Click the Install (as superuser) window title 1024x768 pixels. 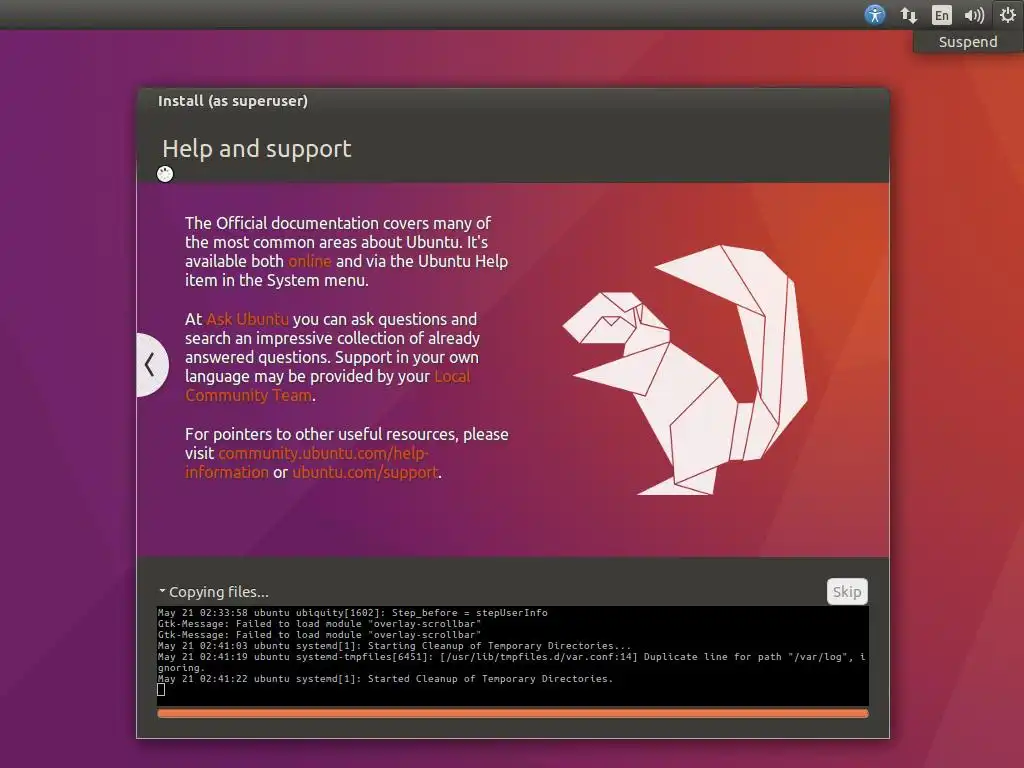(232, 101)
